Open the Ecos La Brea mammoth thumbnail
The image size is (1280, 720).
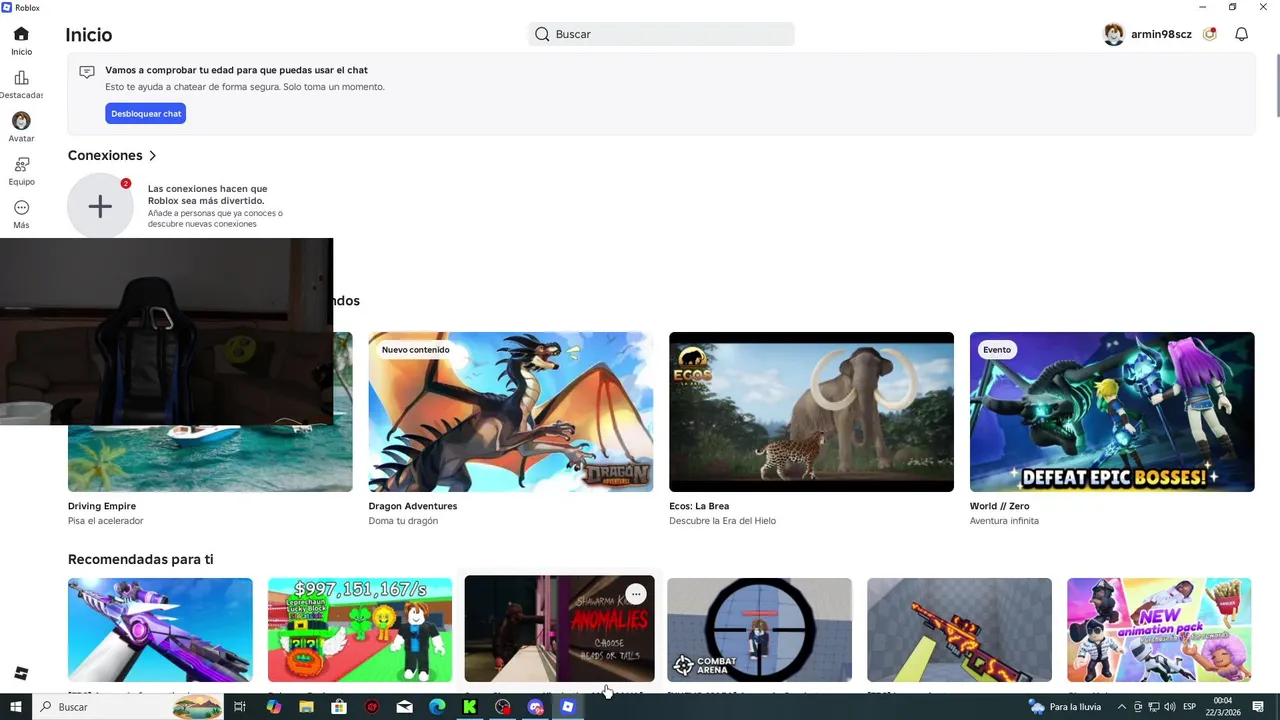pos(811,412)
